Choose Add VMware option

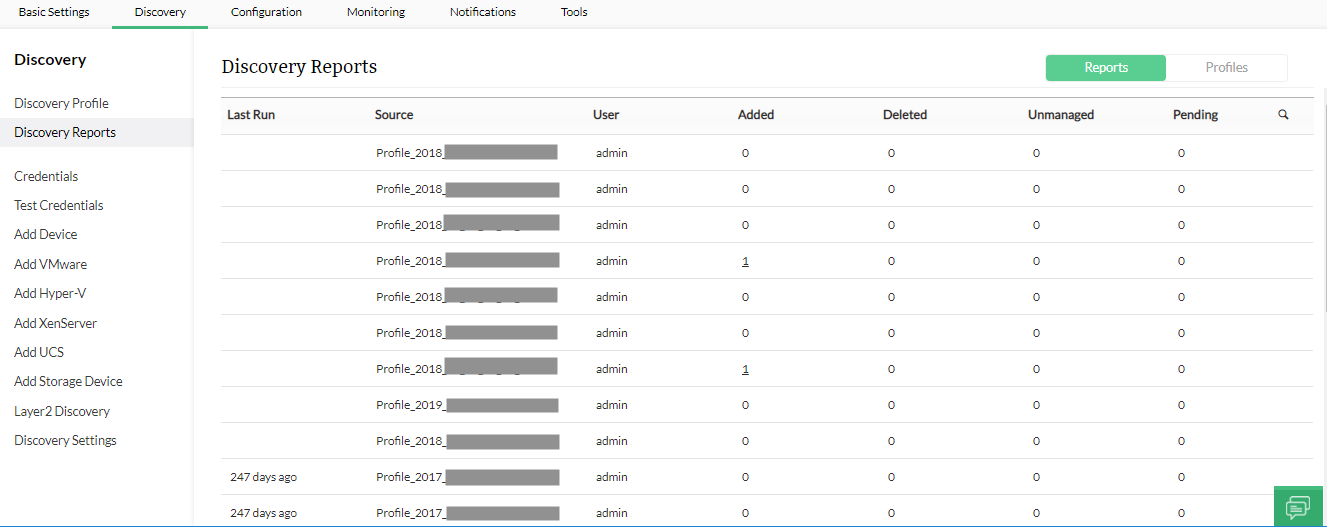(x=50, y=264)
